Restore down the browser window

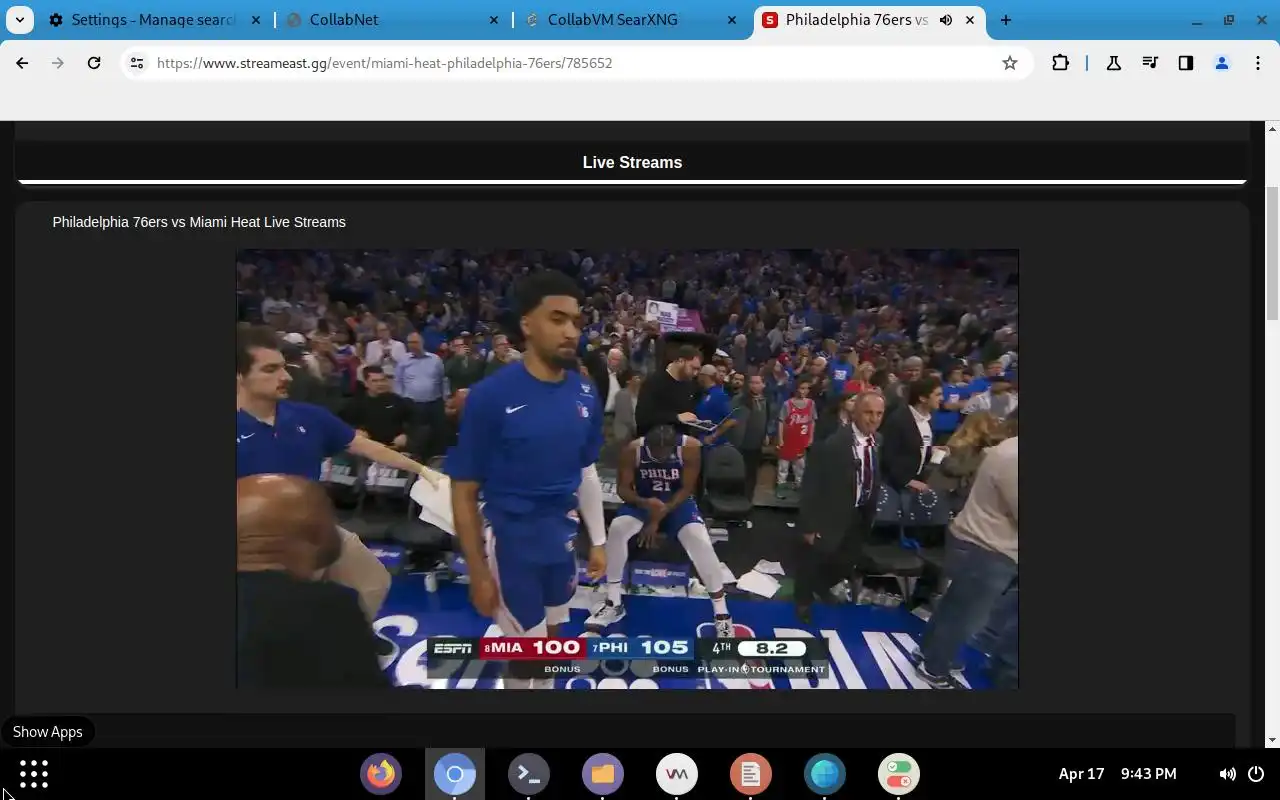click(1229, 20)
